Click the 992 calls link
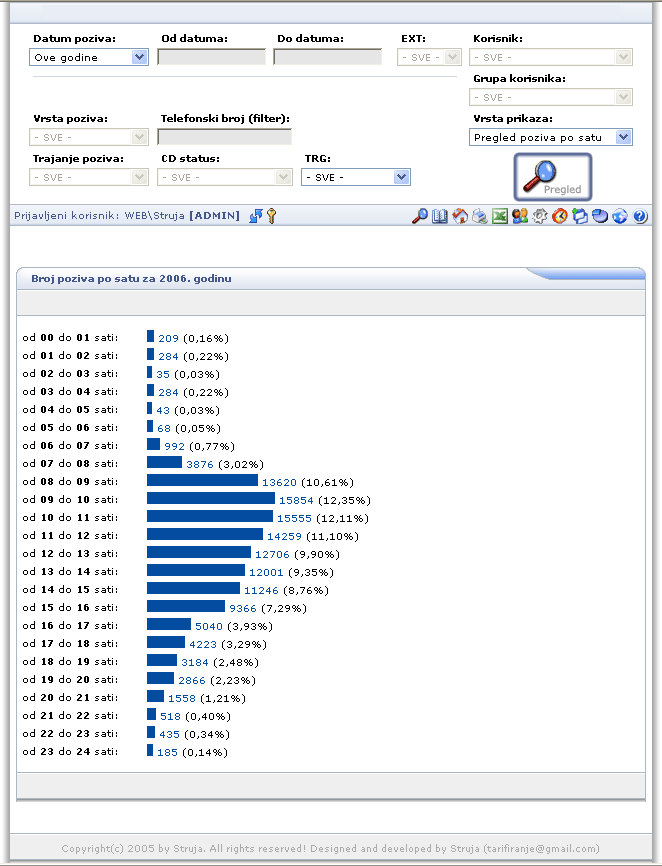This screenshot has height=866, width=662. point(174,446)
